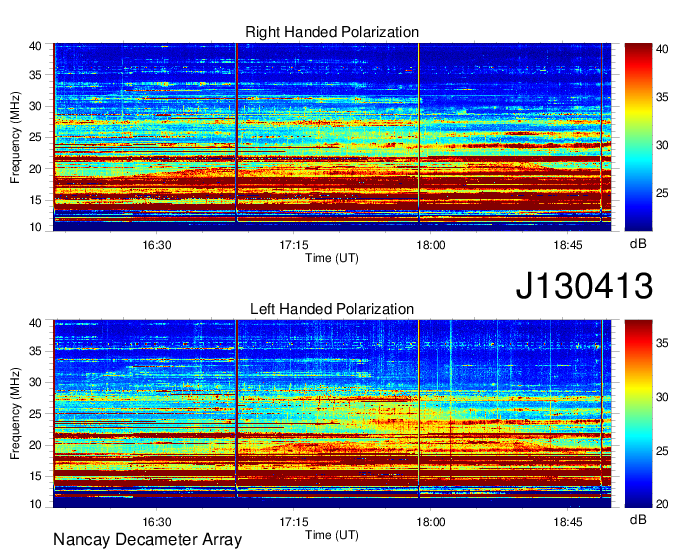Click the 40 dB value on top color bar
680x552 pixels.
(662, 49)
